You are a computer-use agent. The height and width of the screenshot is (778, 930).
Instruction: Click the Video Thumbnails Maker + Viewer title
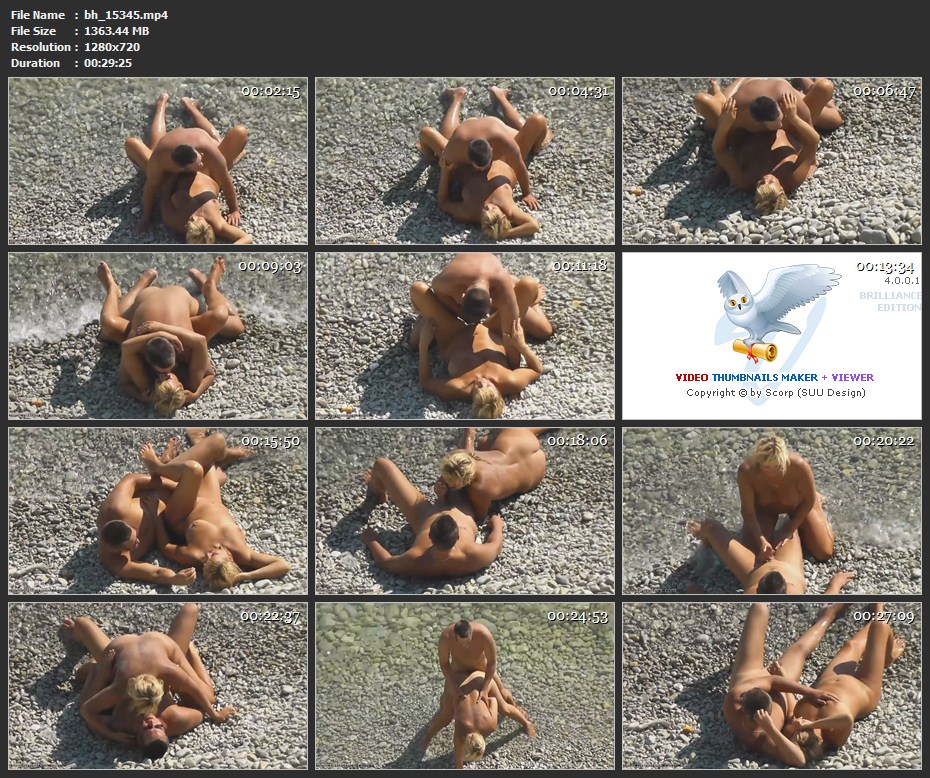coord(774,378)
